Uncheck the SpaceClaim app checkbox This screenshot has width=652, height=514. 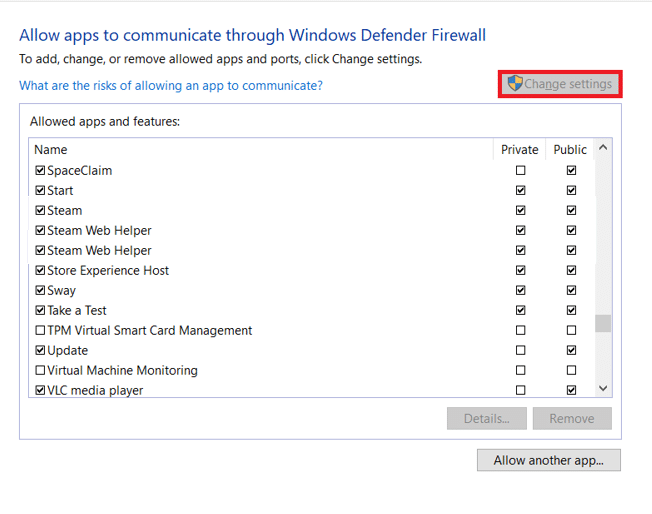(40, 171)
